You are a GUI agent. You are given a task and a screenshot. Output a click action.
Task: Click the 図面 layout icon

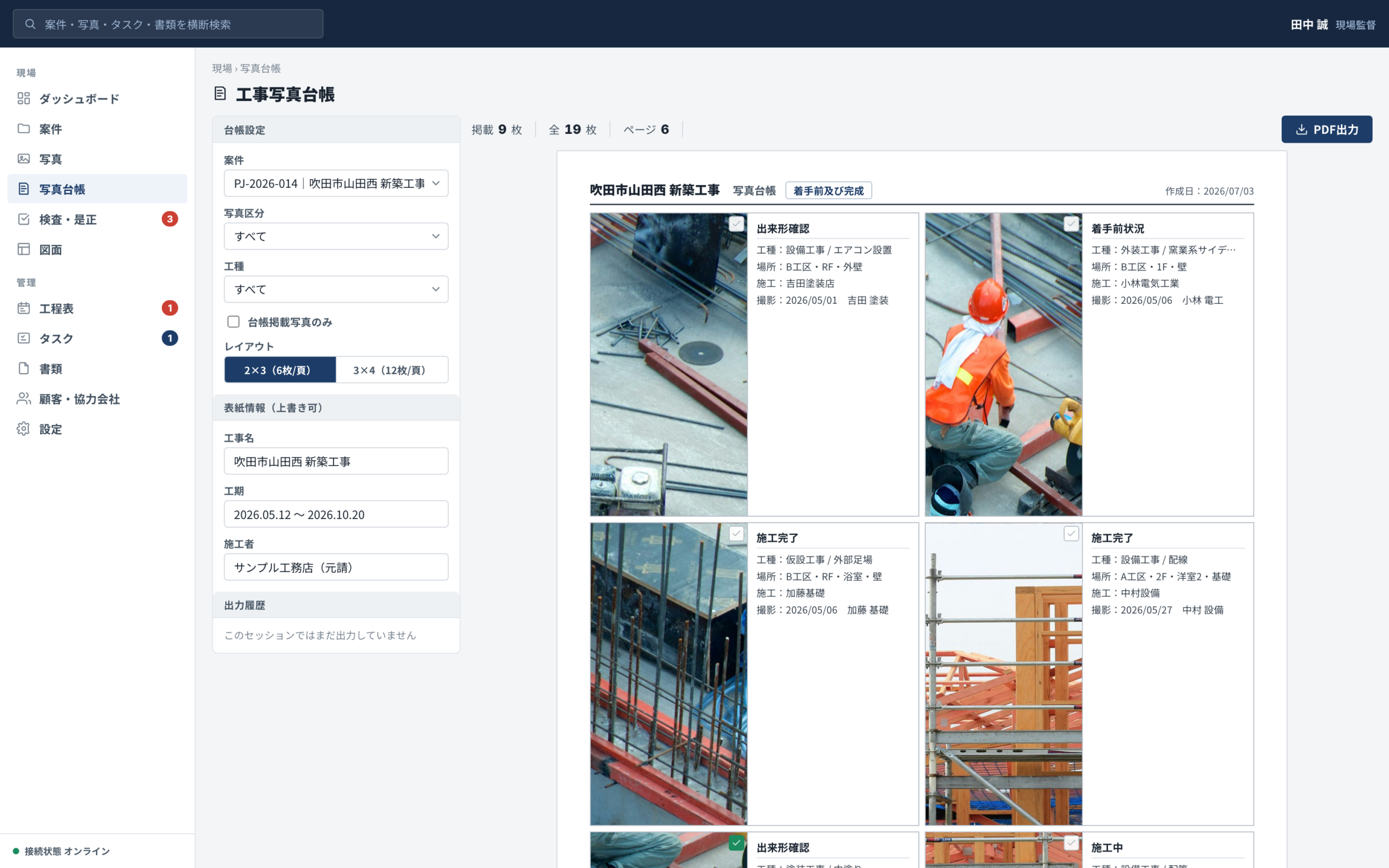click(x=23, y=249)
